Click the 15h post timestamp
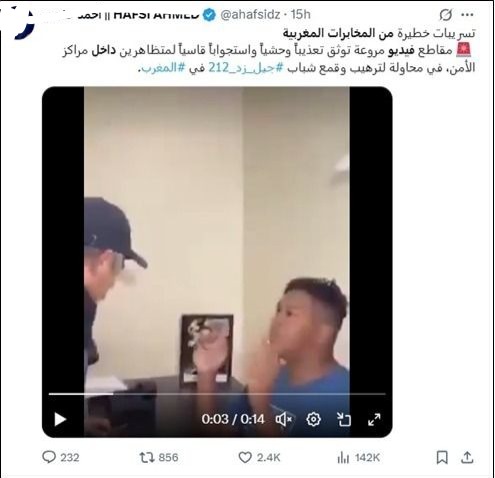 click(300, 15)
